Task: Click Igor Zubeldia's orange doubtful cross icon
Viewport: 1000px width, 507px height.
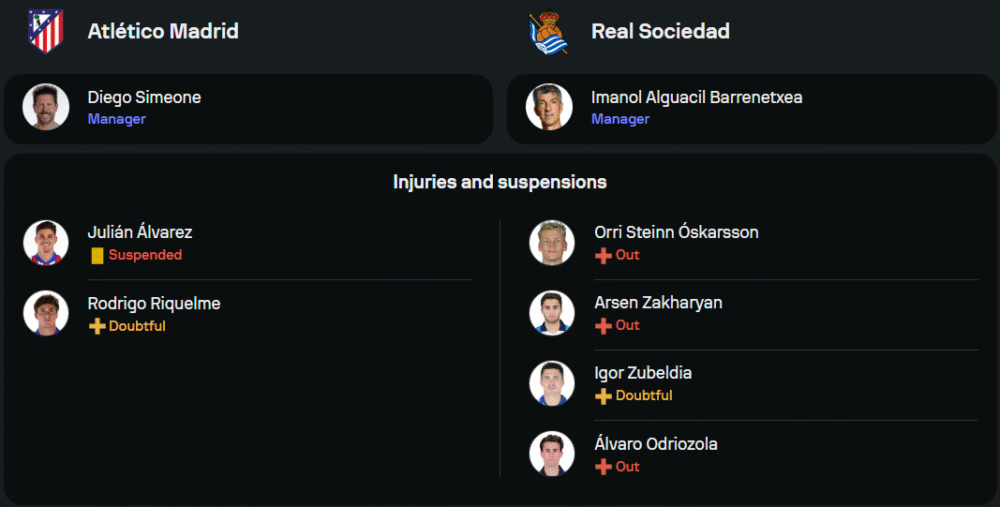Action: 603,396
